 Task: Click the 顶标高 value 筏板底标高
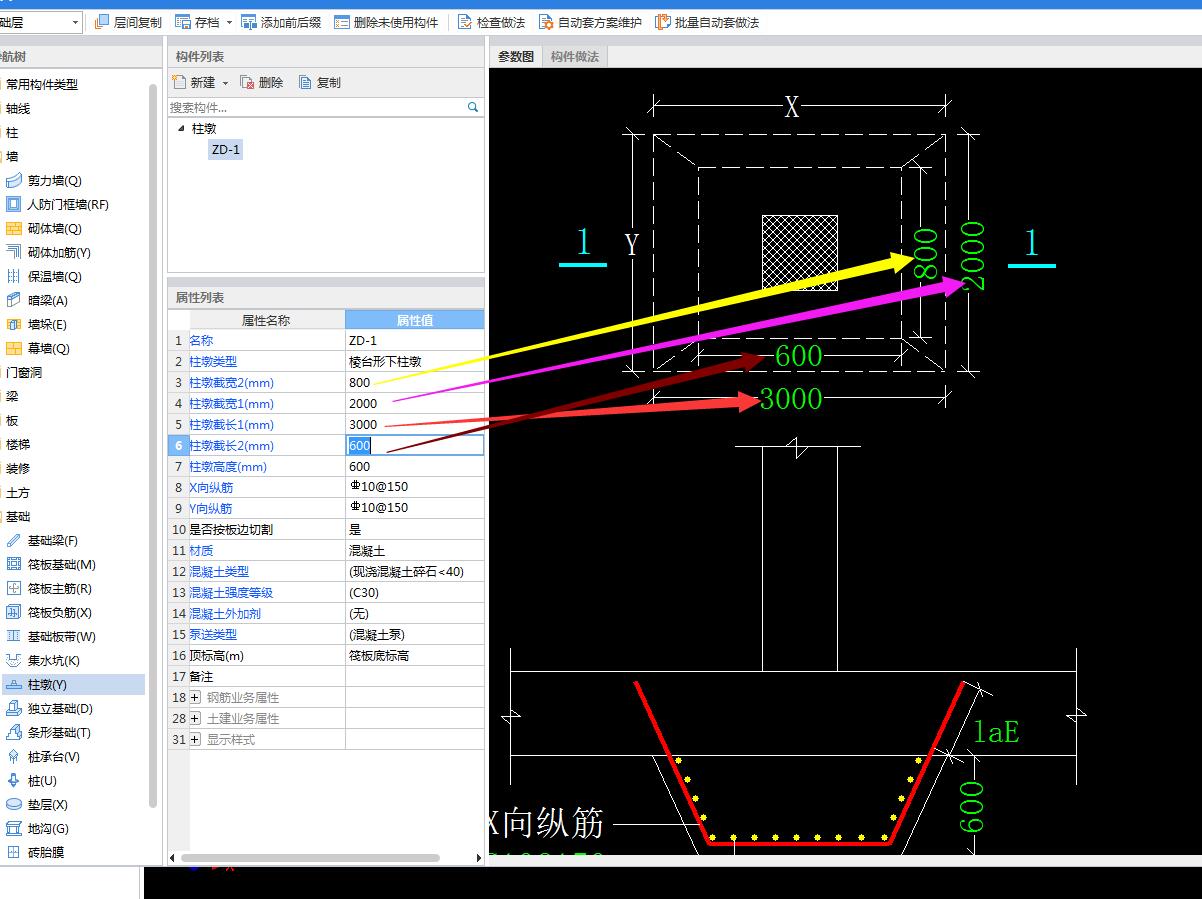[414, 656]
